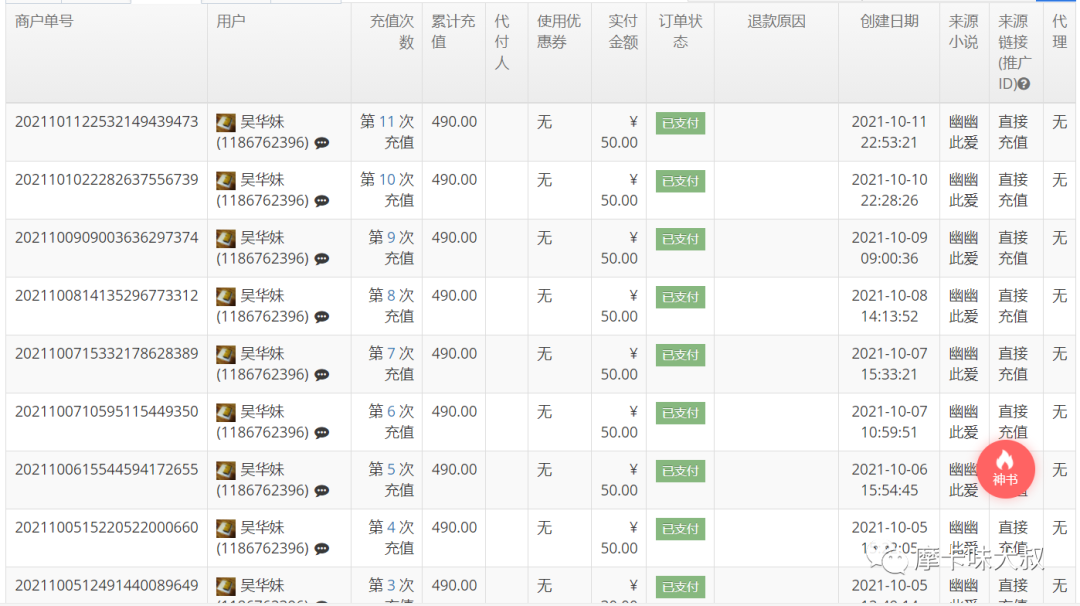
Task: Open chat bubble icon in order 20211009090036362973​74 row
Action: (x=322, y=259)
